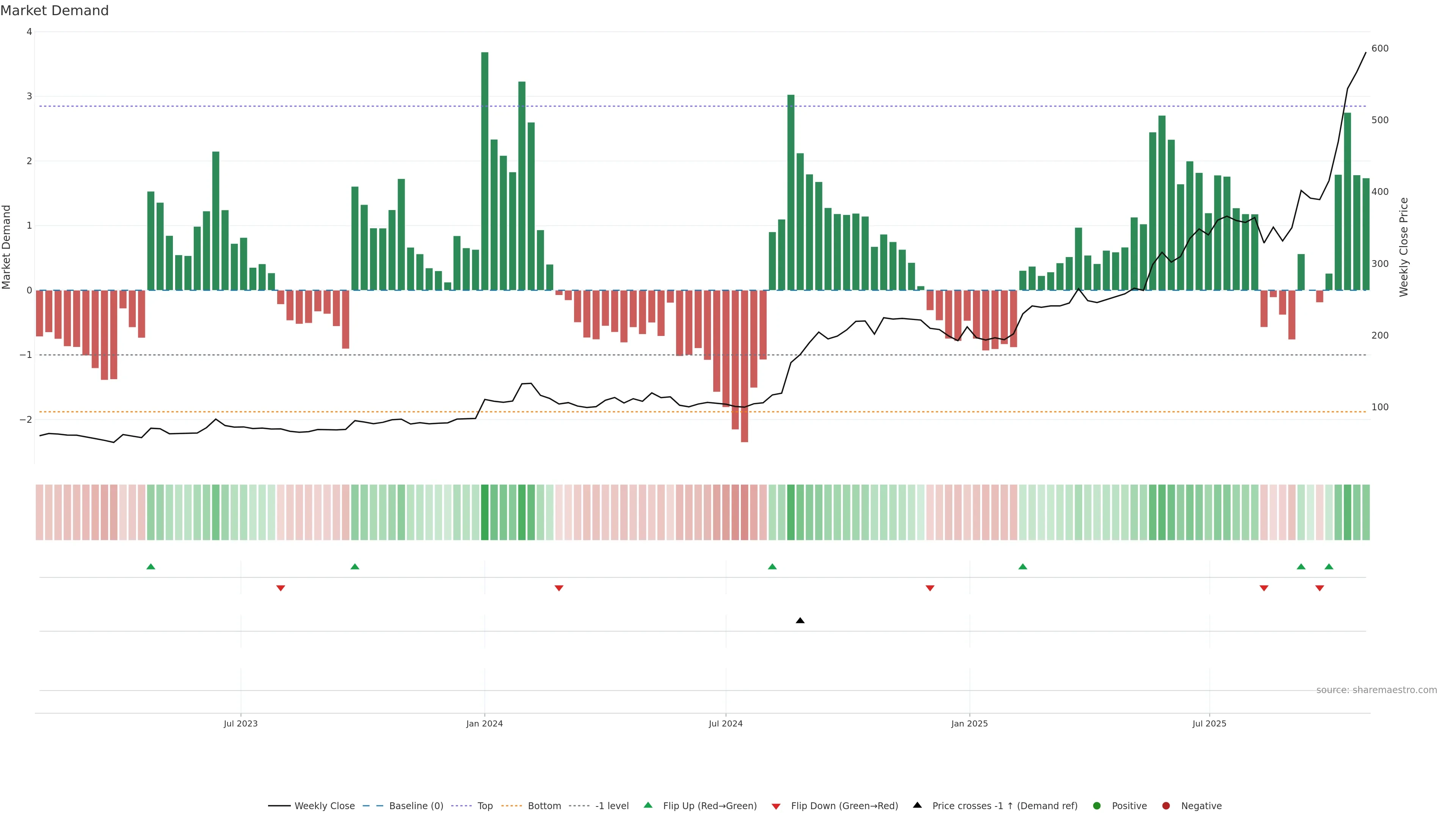
Task: Click the last red flip-down triangle marker
Action: coord(1319,588)
